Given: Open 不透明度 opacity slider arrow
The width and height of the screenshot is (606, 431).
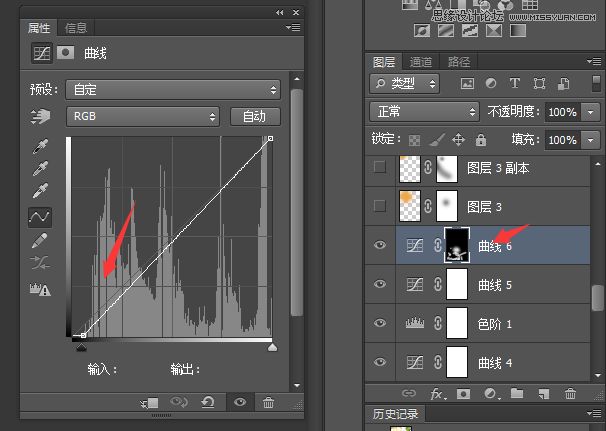Looking at the screenshot, I should [591, 112].
